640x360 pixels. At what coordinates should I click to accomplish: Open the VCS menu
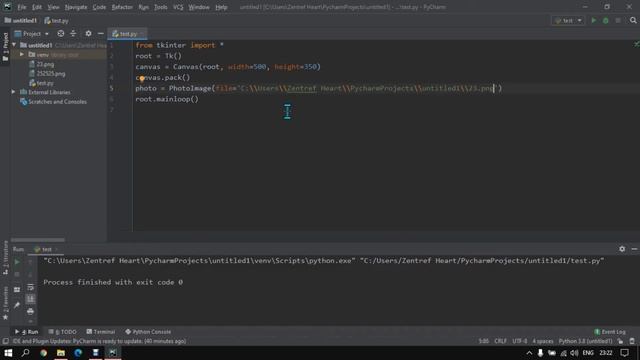pyautogui.click(x=178, y=7)
